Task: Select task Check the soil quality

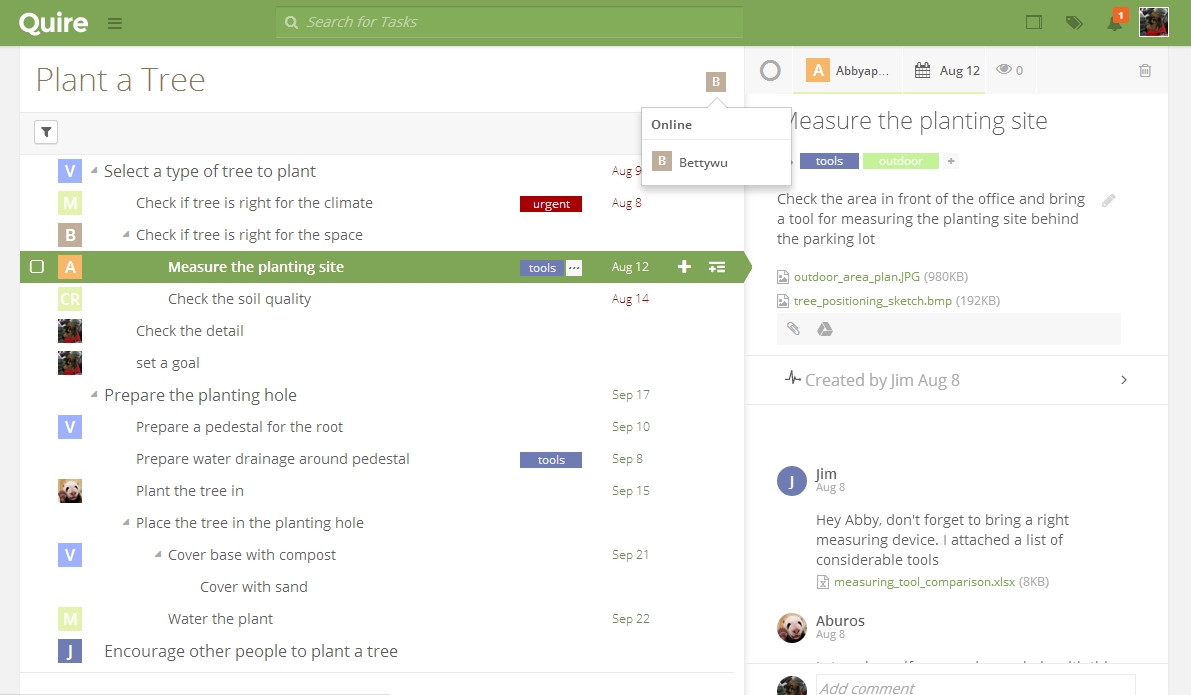Action: (x=239, y=299)
